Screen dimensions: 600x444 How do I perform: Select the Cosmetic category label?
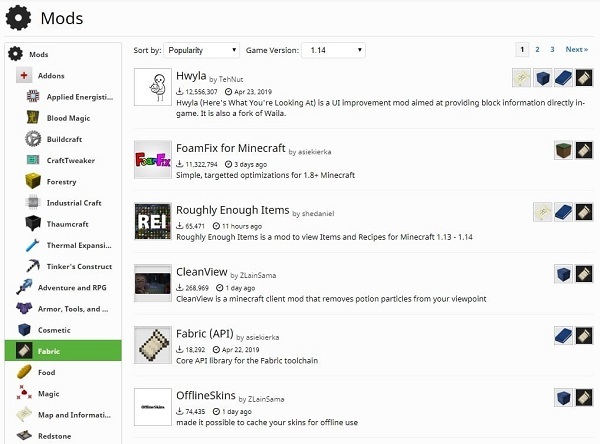pos(54,330)
